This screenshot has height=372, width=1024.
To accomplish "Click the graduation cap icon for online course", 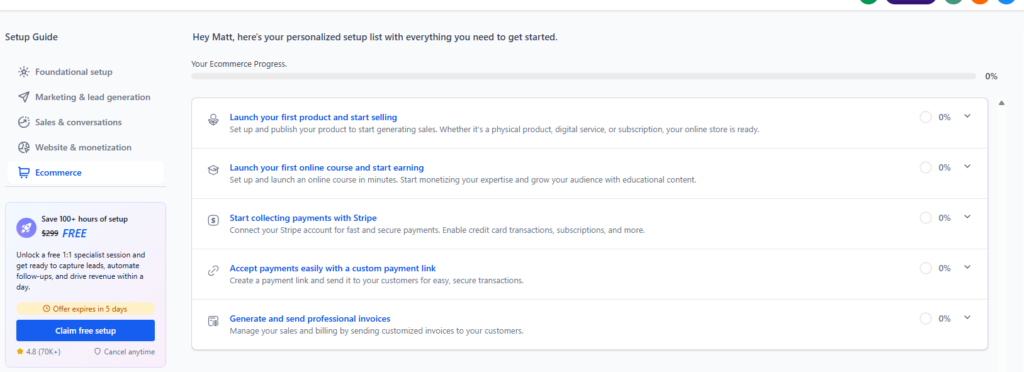I will point(213,170).
